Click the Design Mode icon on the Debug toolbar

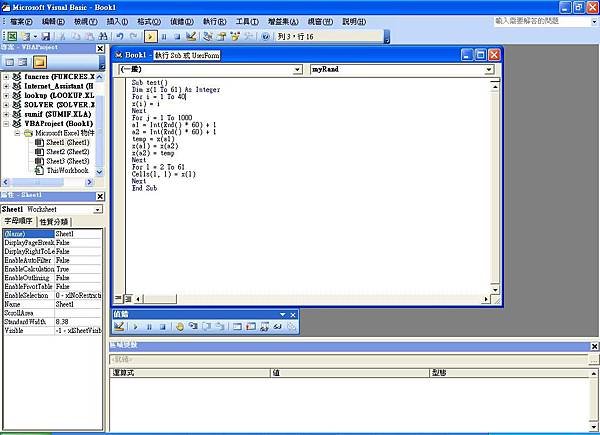pos(119,326)
